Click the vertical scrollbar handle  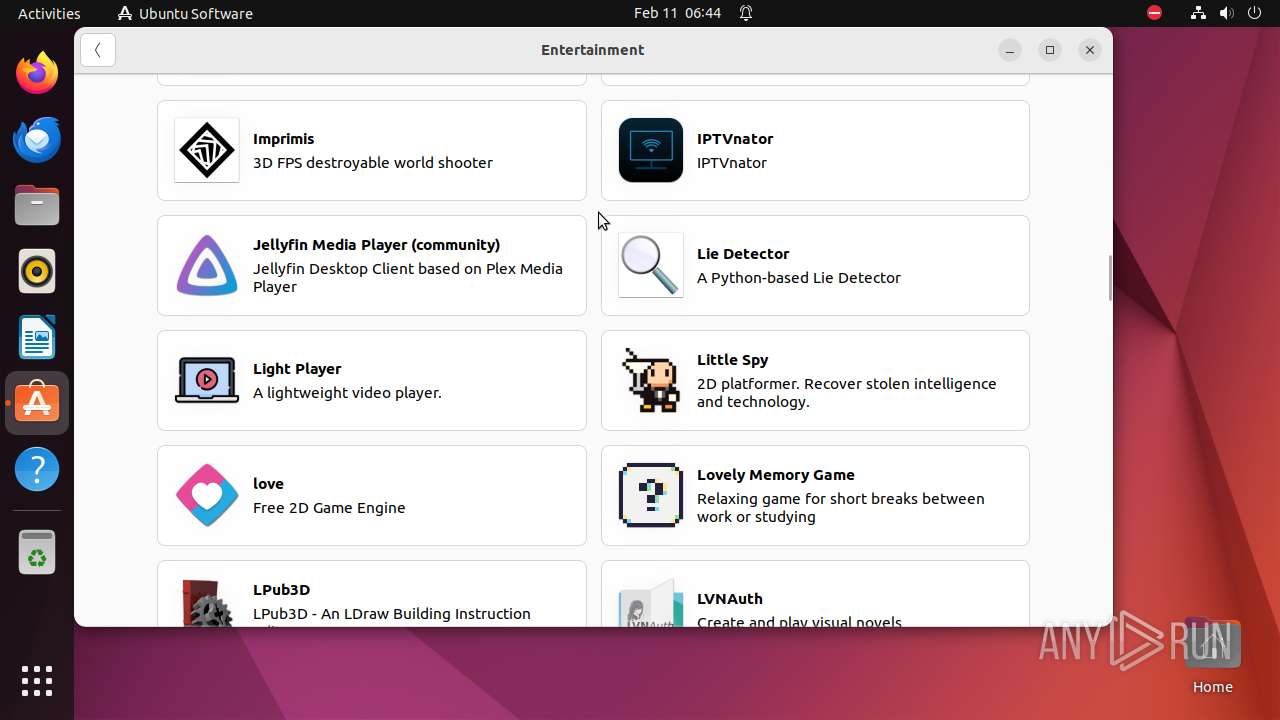pyautogui.click(x=1110, y=278)
